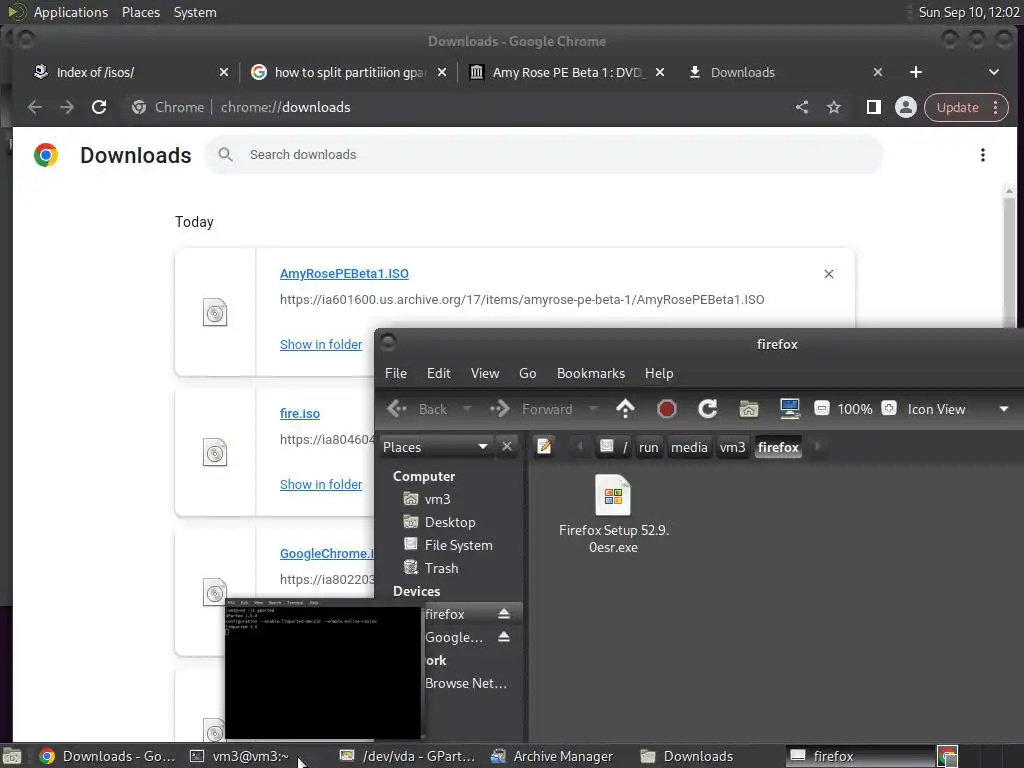Viewport: 1024px width, 768px height.
Task: Close the Places sidebar pane
Action: pos(507,447)
